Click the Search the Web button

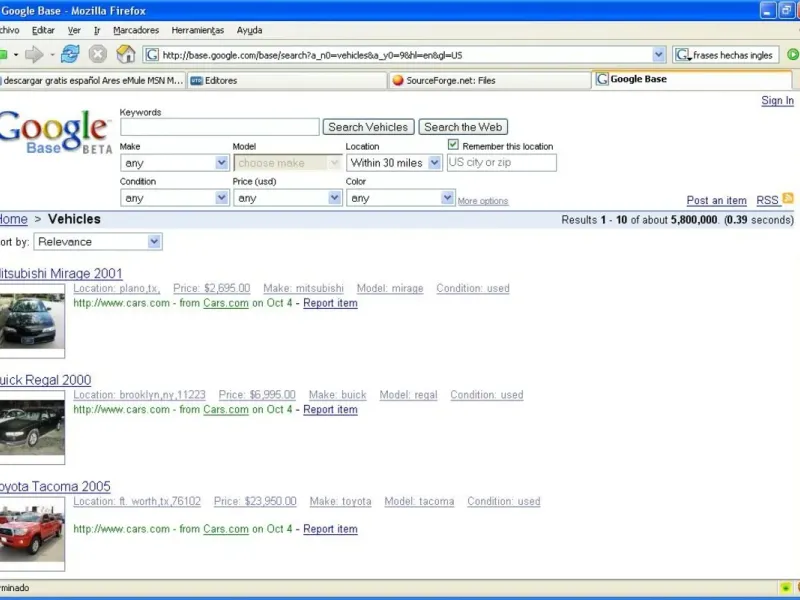(x=463, y=127)
